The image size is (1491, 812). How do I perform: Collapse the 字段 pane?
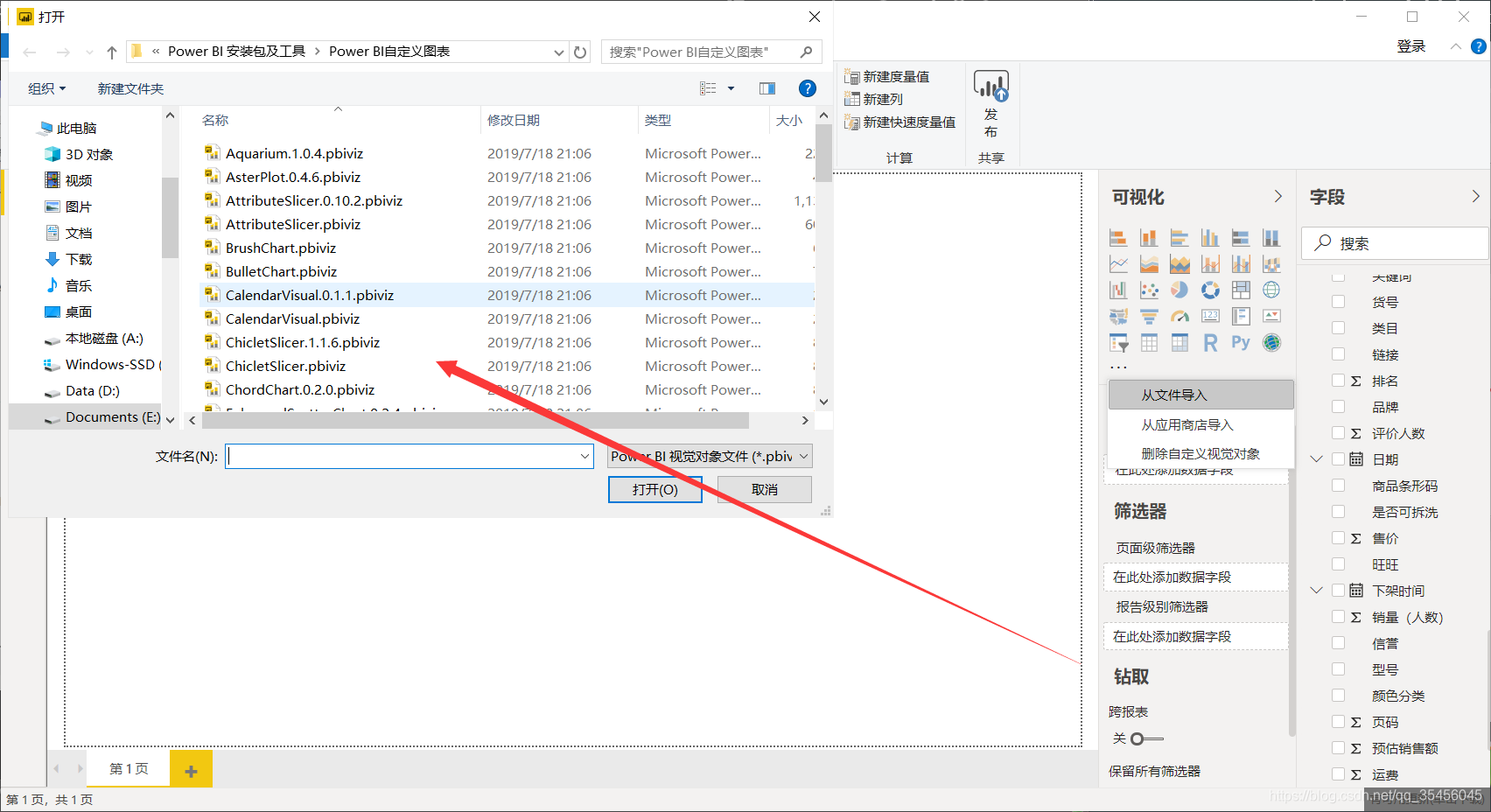(x=1475, y=197)
